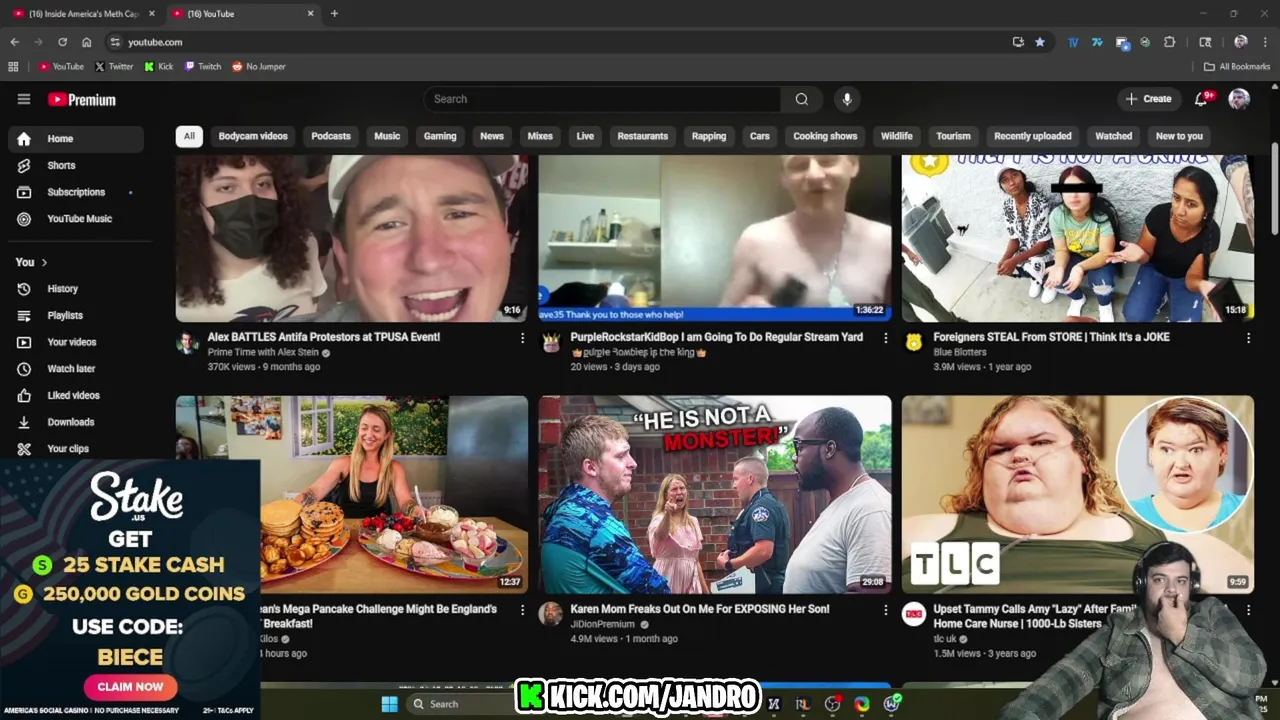
Task: Open options menu for PurpleRockstarKidBop video
Action: (885, 338)
